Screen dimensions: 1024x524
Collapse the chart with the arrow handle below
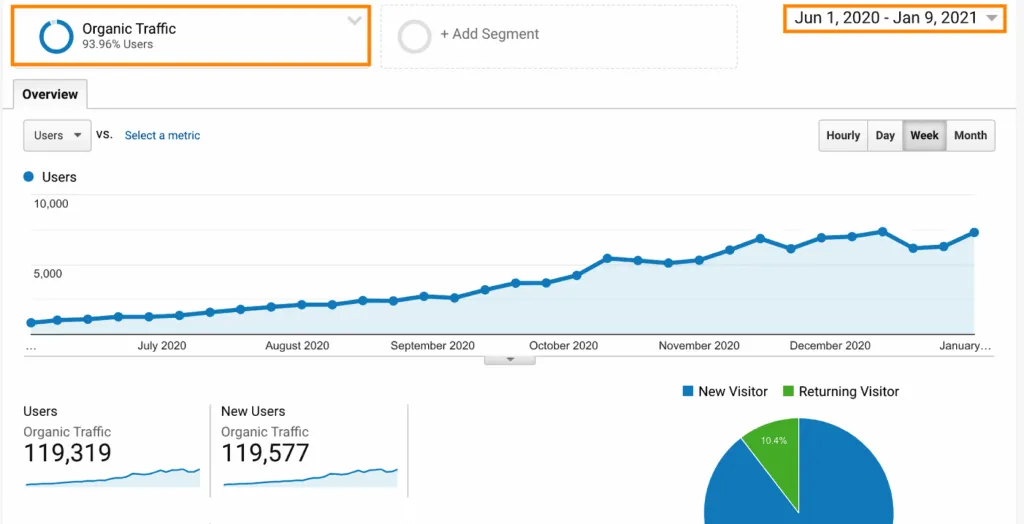coord(510,359)
